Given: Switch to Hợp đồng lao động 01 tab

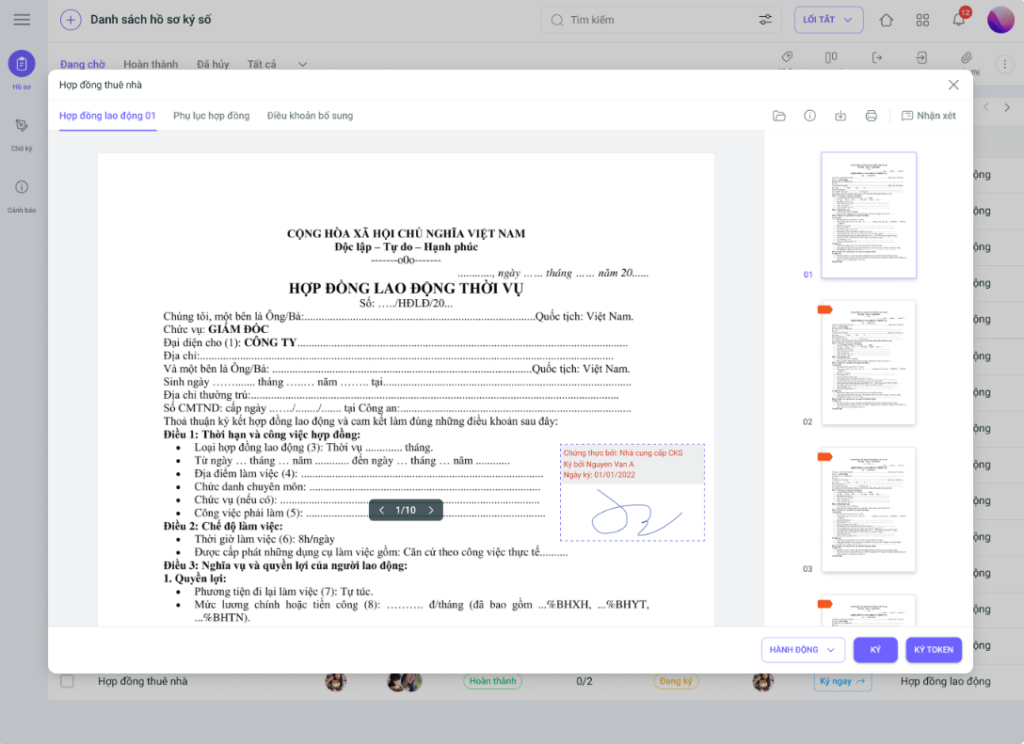Looking at the screenshot, I should pos(107,116).
